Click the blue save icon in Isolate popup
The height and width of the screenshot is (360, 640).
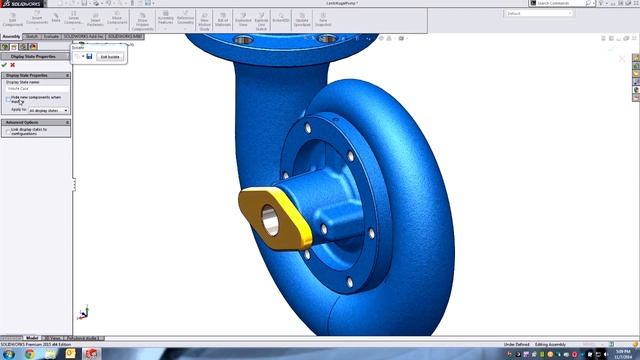[89, 56]
